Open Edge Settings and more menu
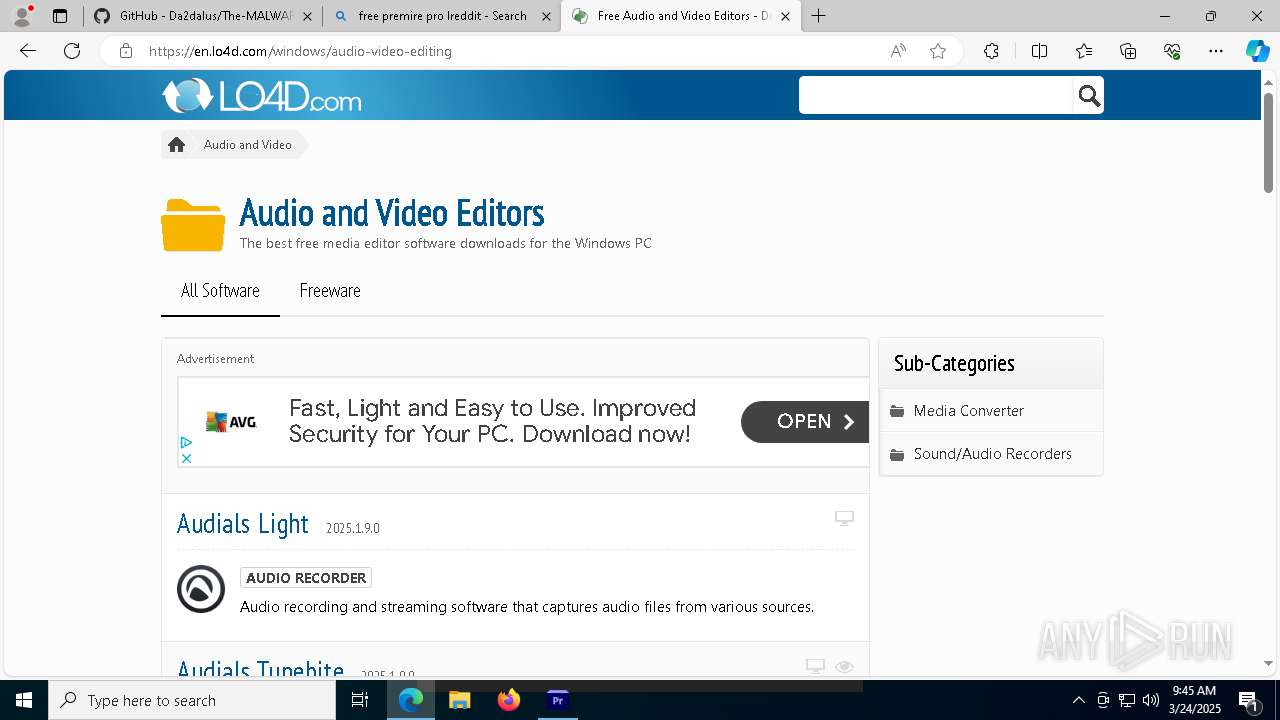The height and width of the screenshot is (720, 1280). (1216, 51)
